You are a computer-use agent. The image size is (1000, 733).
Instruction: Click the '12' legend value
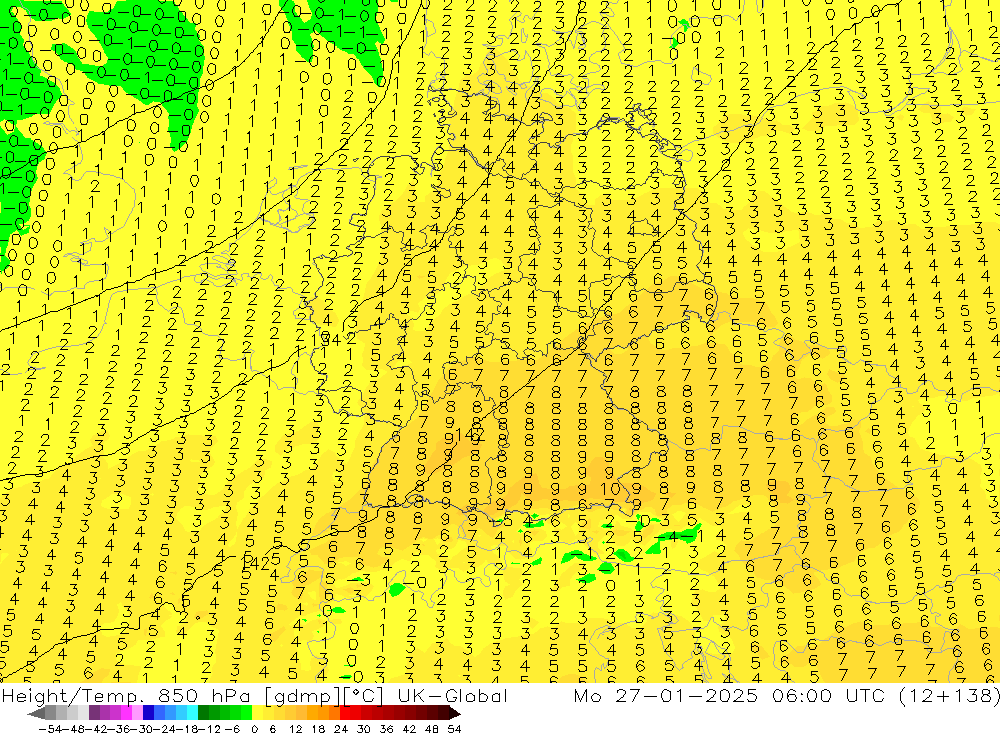(296, 729)
